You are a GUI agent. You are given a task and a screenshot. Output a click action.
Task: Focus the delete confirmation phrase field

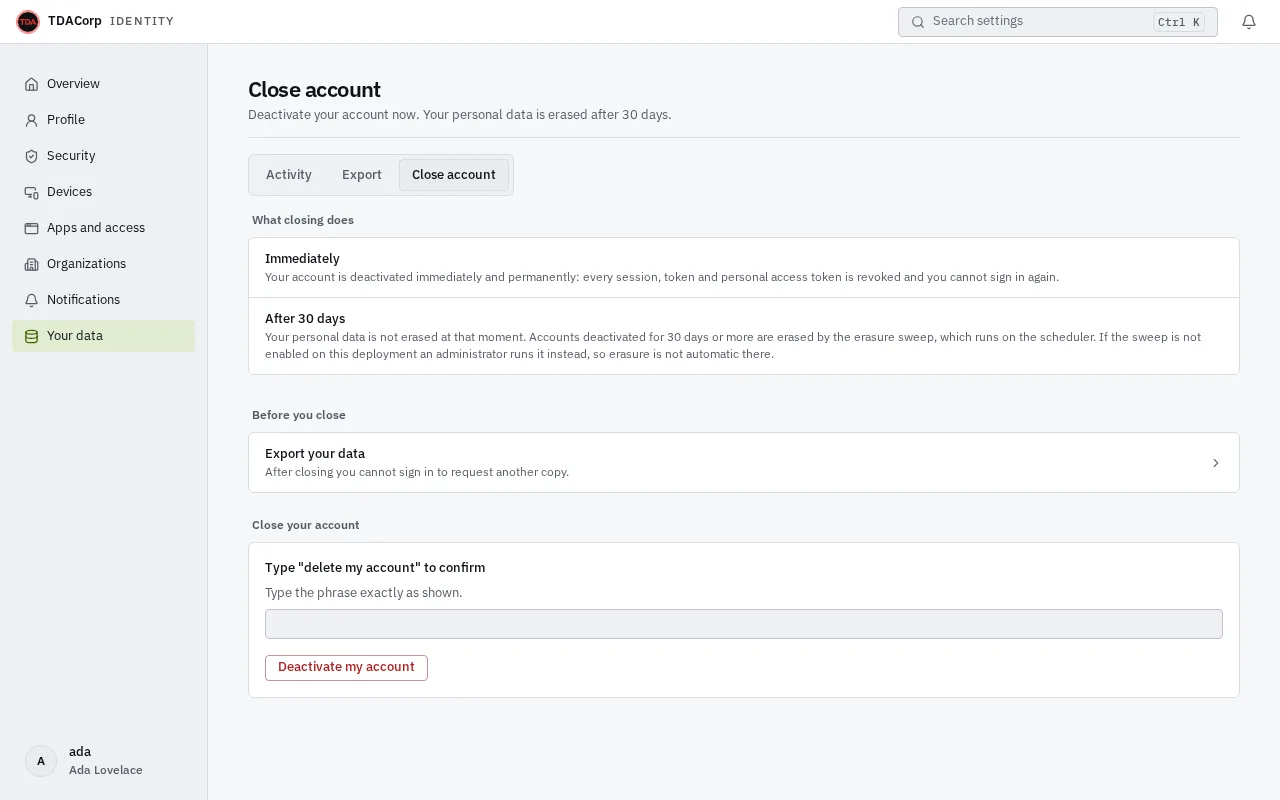[x=744, y=624]
